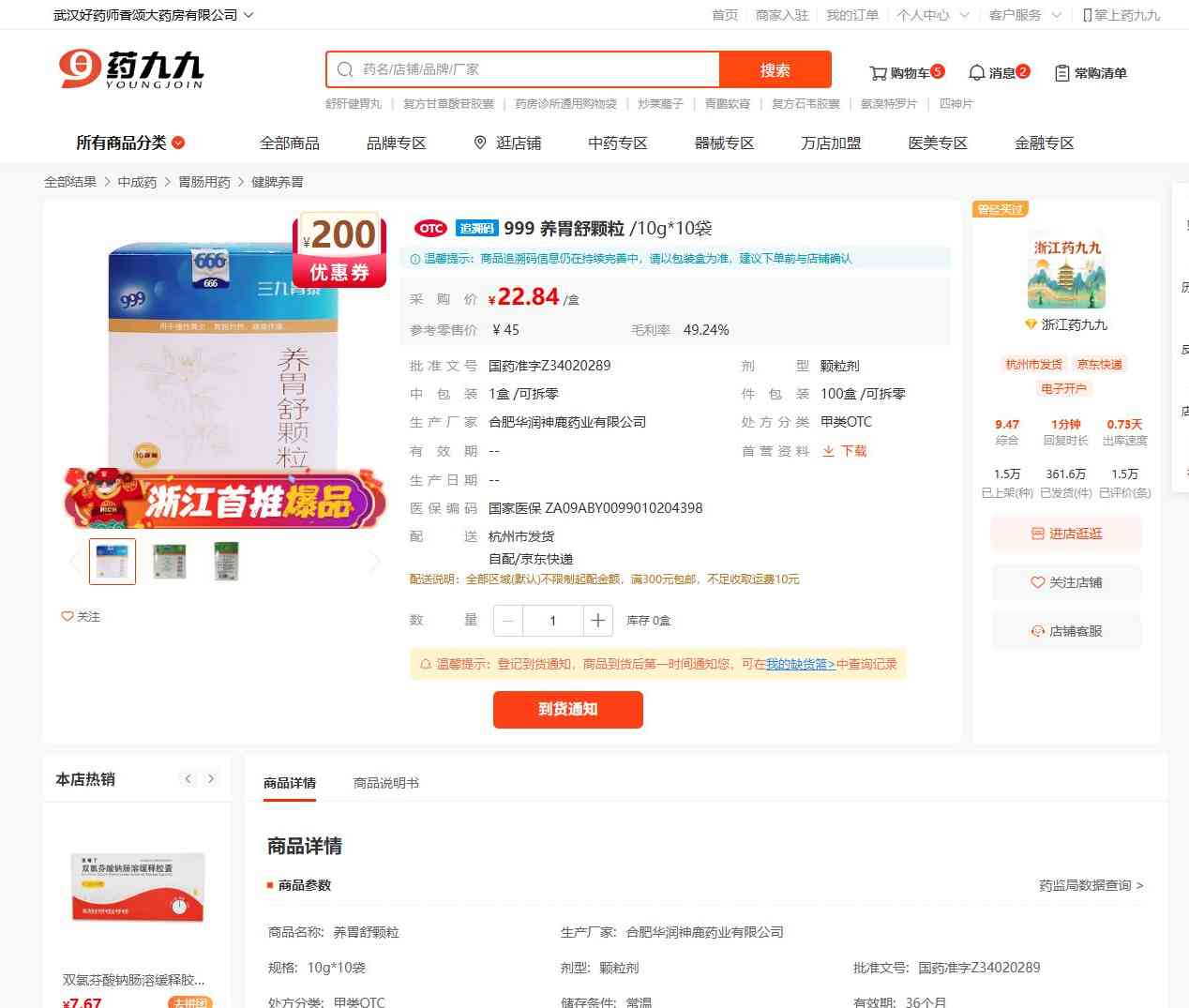Screen dimensions: 1189x1008
Task: Toggle follow store (关注店铺) button
Action: [x=1066, y=582]
